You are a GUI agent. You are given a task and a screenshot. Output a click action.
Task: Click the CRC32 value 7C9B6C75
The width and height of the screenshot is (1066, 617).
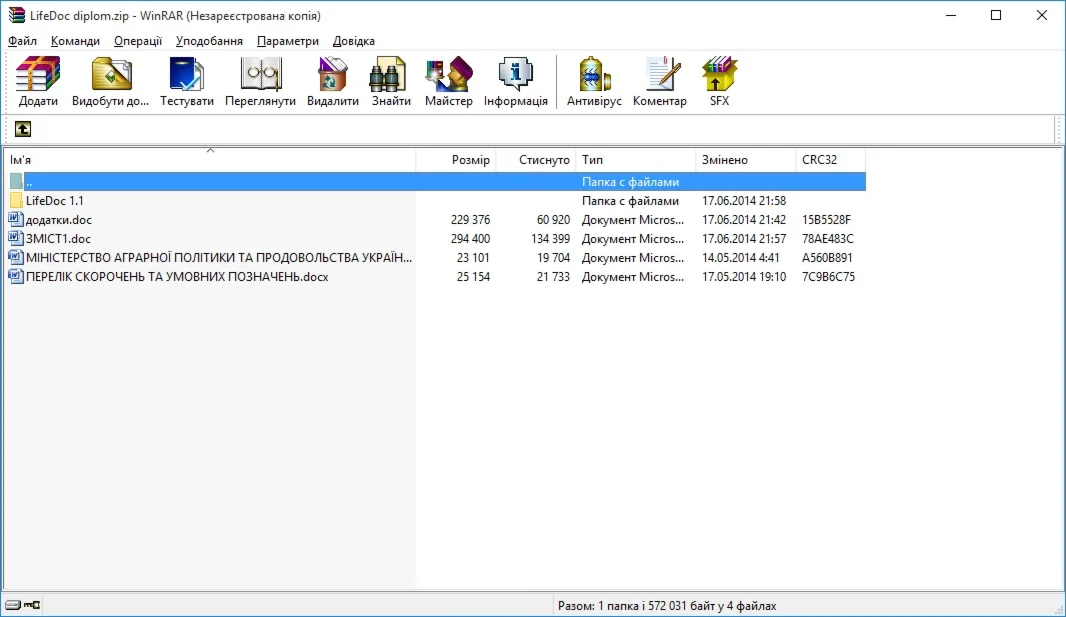(828, 277)
